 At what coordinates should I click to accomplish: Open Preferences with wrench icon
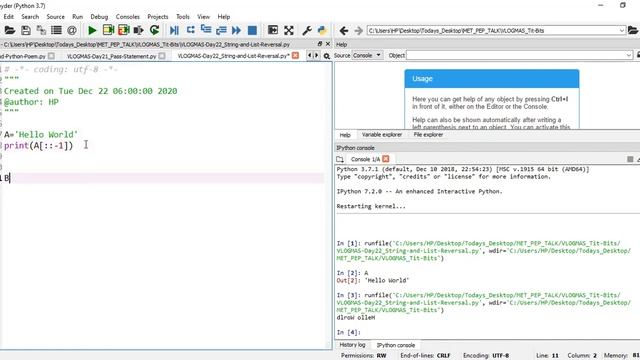pyautogui.click(x=307, y=30)
